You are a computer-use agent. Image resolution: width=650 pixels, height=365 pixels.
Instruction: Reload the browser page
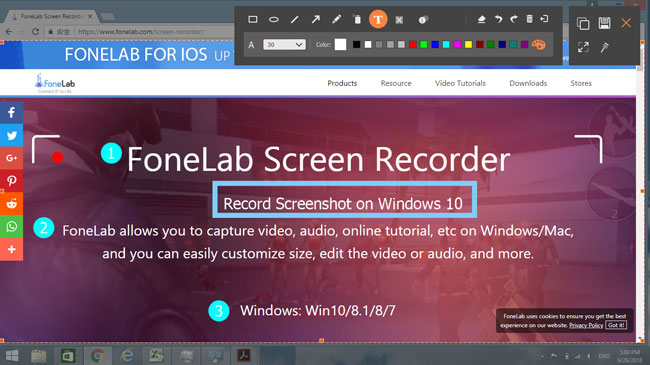point(35,32)
